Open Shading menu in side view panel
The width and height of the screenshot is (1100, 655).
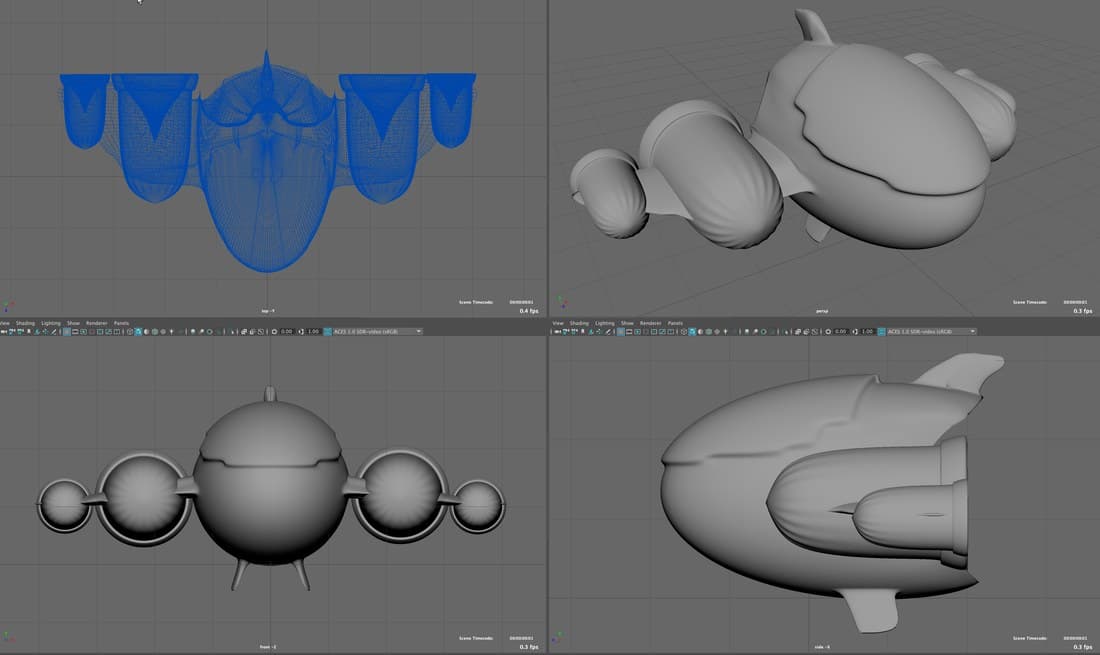point(579,323)
